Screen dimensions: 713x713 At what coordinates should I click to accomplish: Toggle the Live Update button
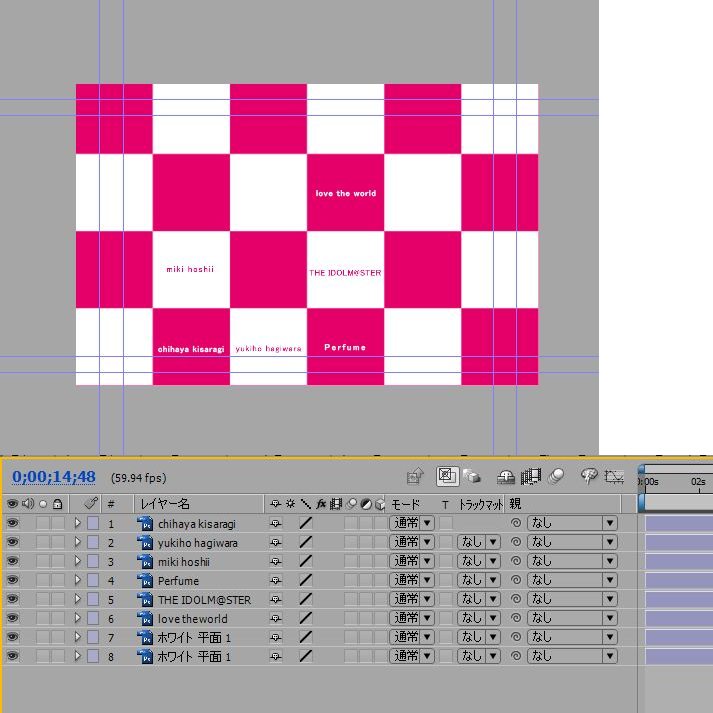pos(447,476)
